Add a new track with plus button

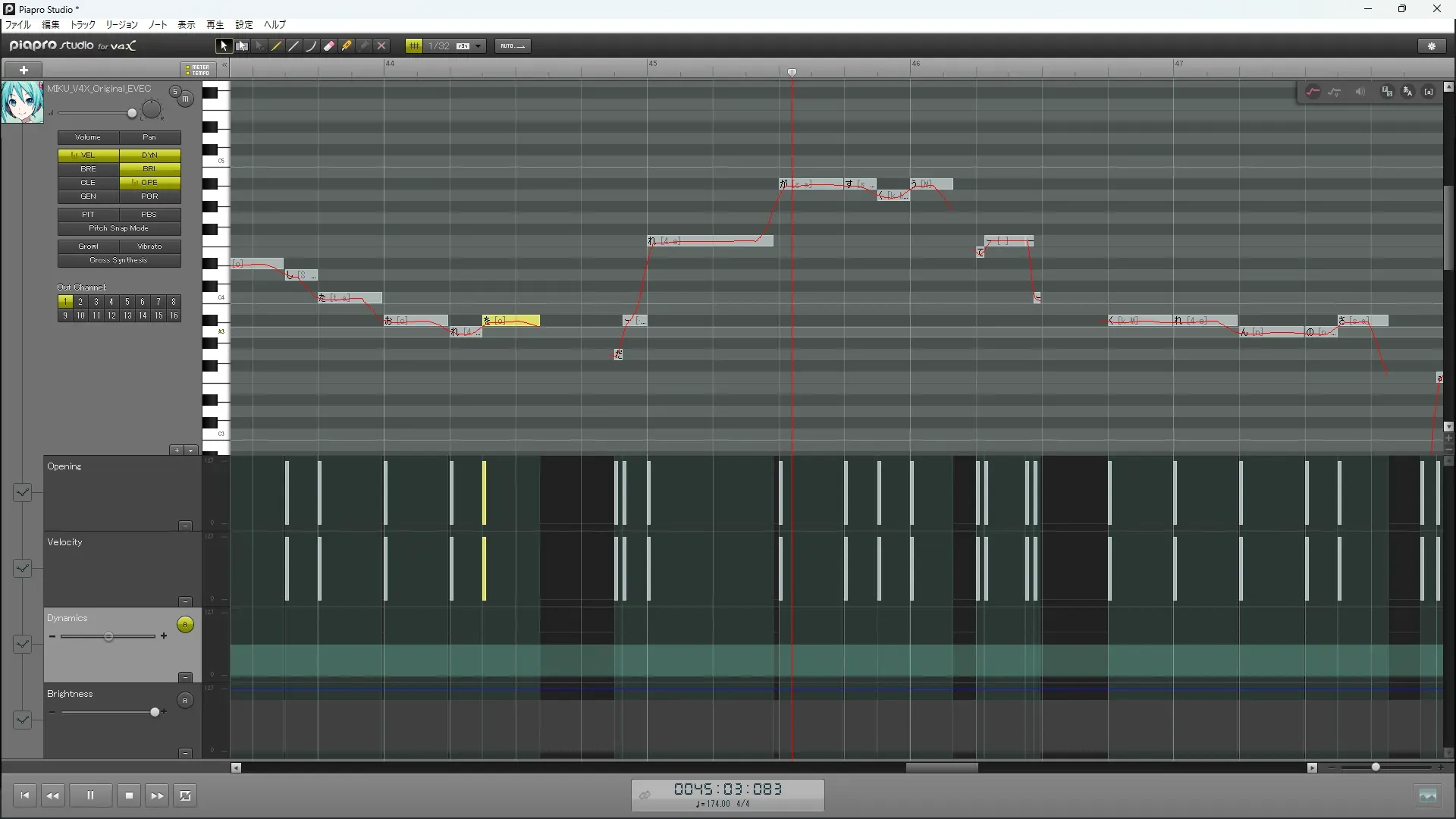(x=24, y=70)
